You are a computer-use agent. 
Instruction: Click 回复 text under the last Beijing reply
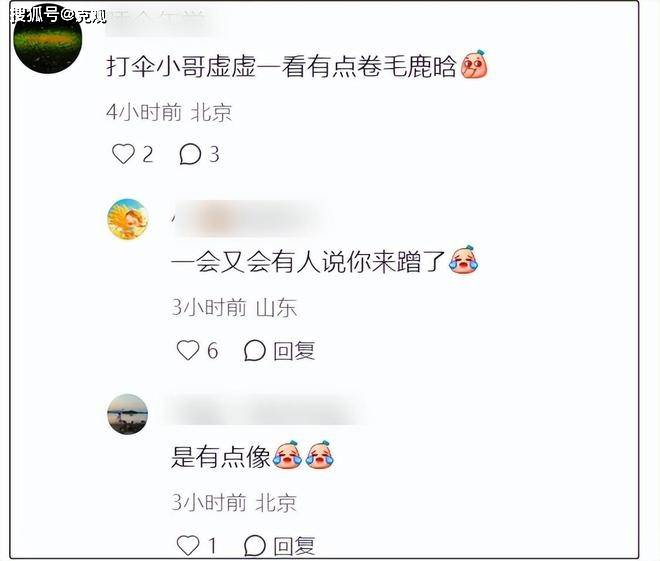point(294,546)
